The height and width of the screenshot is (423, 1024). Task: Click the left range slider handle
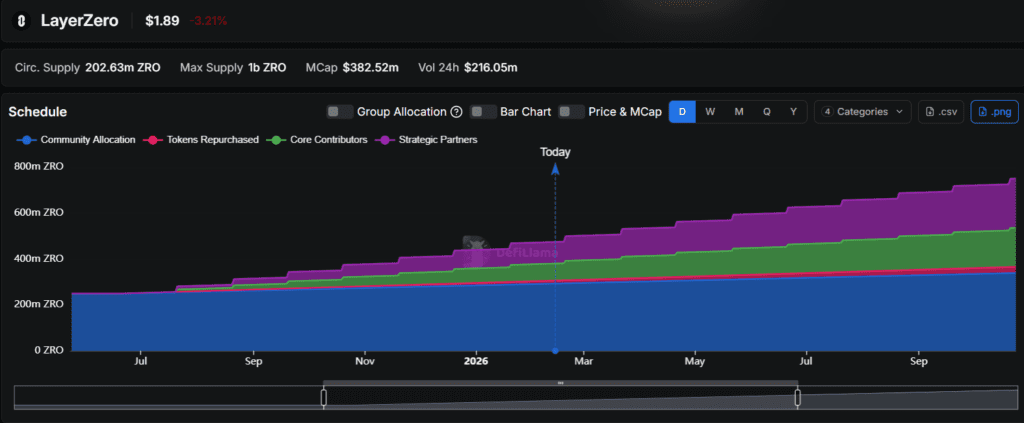323,397
